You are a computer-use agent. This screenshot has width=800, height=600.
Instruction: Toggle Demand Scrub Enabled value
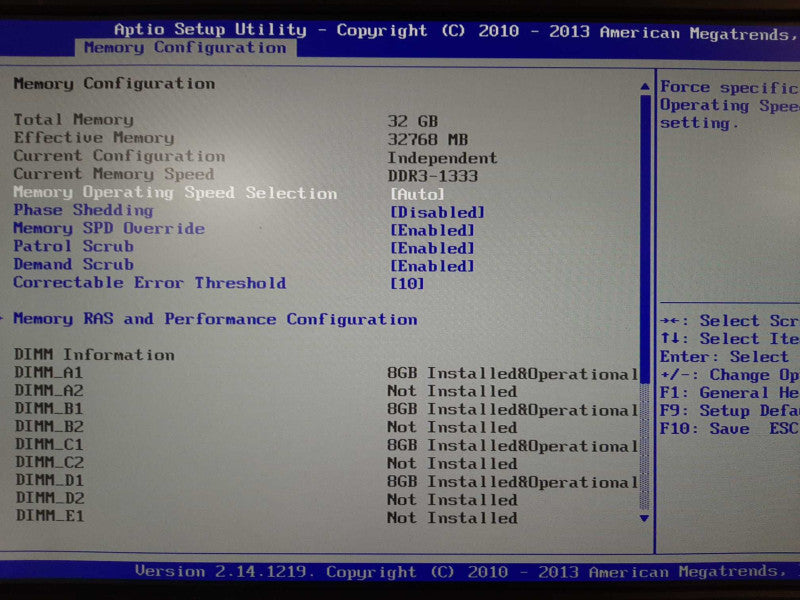pos(432,266)
